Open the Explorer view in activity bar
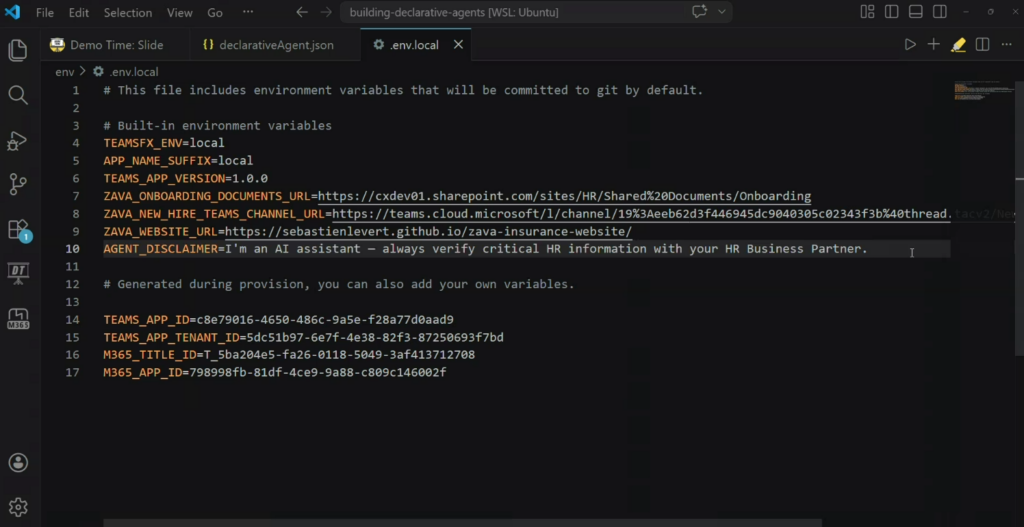The width and height of the screenshot is (1024, 527). click(17, 50)
